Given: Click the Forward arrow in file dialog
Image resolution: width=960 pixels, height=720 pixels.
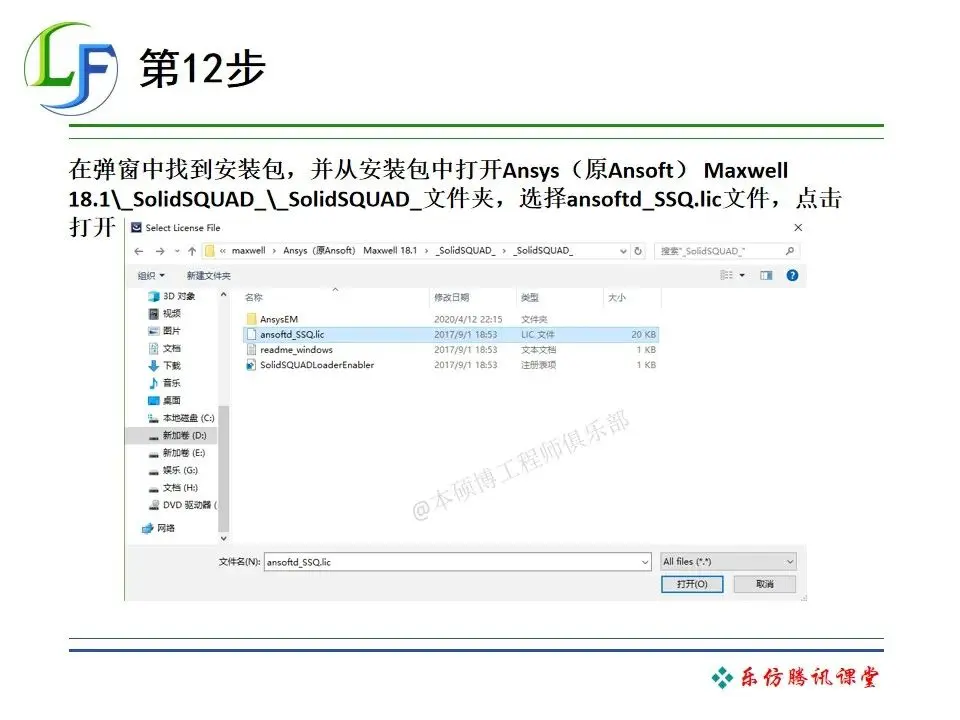Looking at the screenshot, I should 160,251.
